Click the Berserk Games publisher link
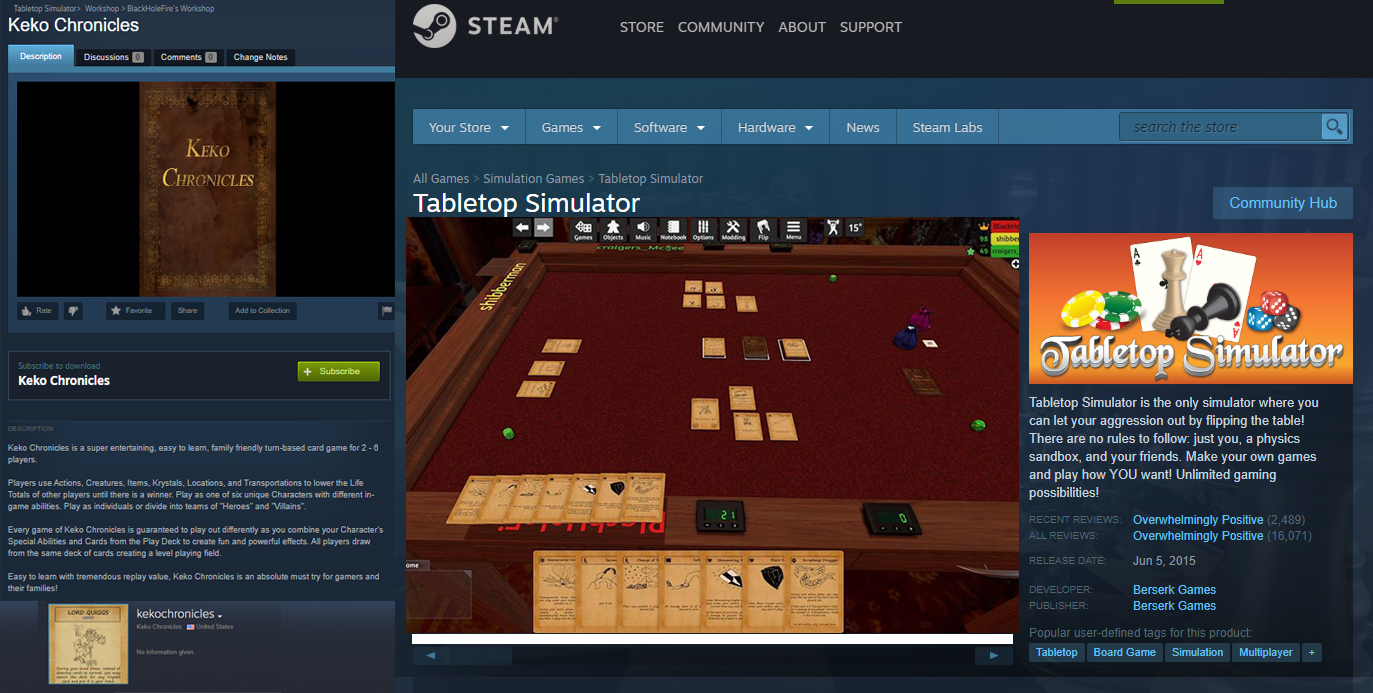This screenshot has height=693, width=1373. (x=1174, y=606)
